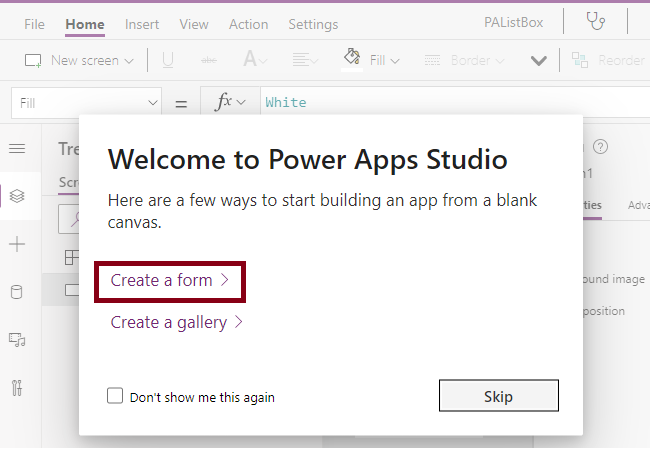Click the help question mark icon
This screenshot has width=650, height=451.
tap(600, 146)
